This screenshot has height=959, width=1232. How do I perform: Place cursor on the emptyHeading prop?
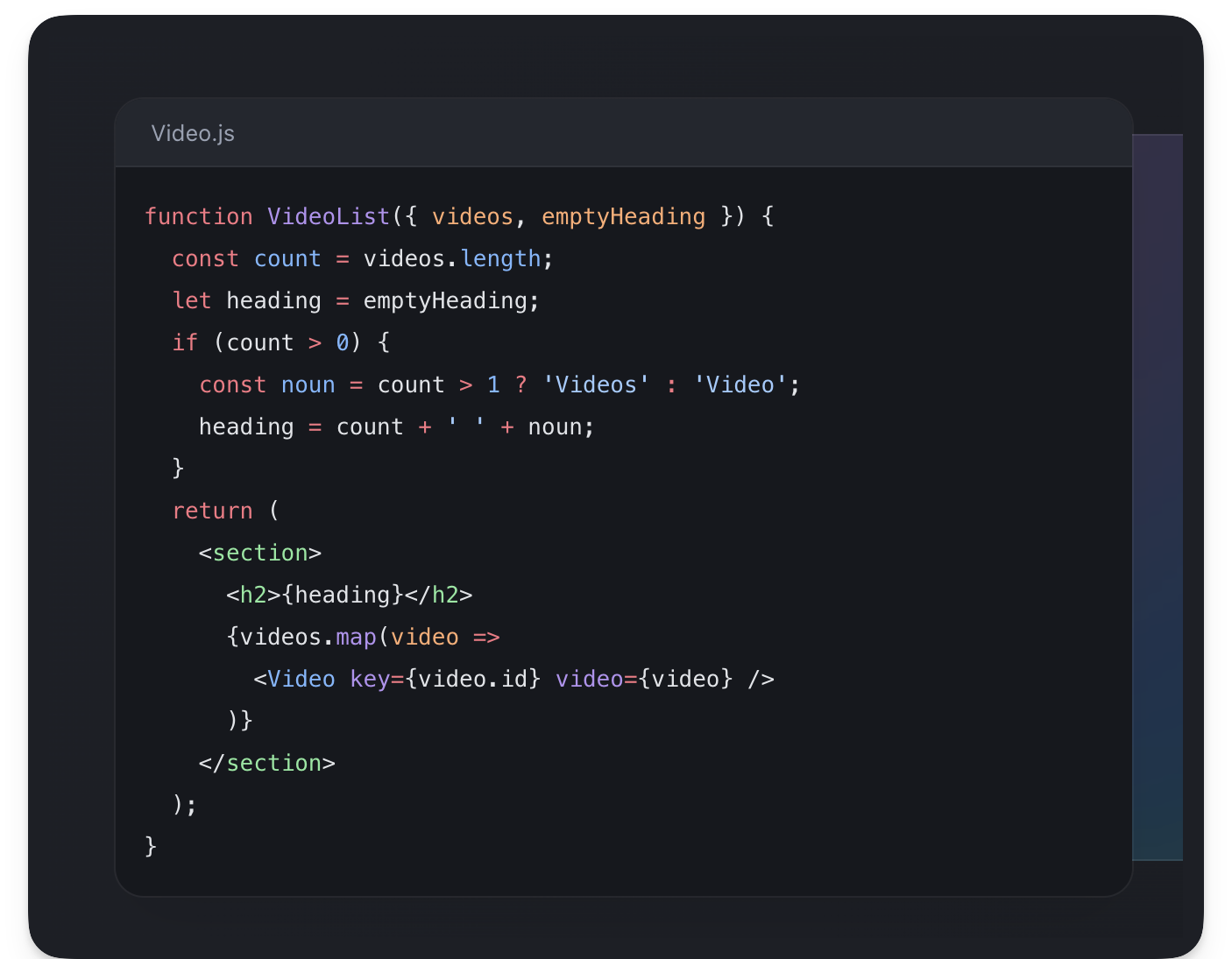click(x=624, y=216)
